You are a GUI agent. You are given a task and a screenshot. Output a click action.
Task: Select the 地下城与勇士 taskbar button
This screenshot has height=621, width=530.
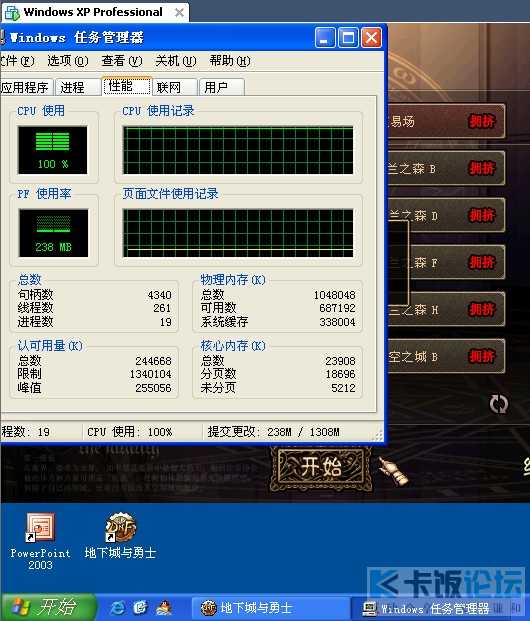coord(269,608)
